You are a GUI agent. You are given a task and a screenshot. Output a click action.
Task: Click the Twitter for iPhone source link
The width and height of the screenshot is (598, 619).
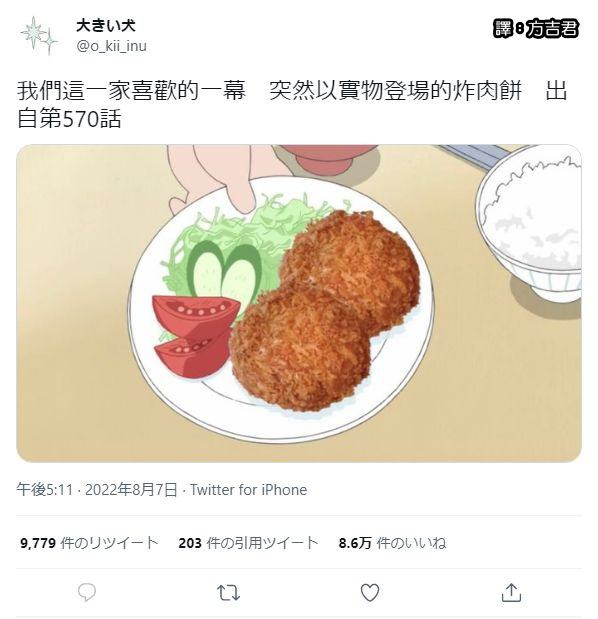click(x=249, y=490)
